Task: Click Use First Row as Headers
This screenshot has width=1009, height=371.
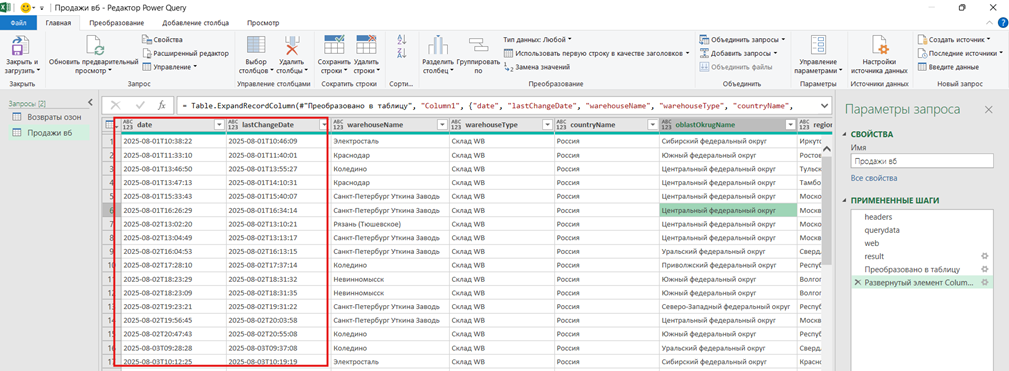Action: coord(596,53)
